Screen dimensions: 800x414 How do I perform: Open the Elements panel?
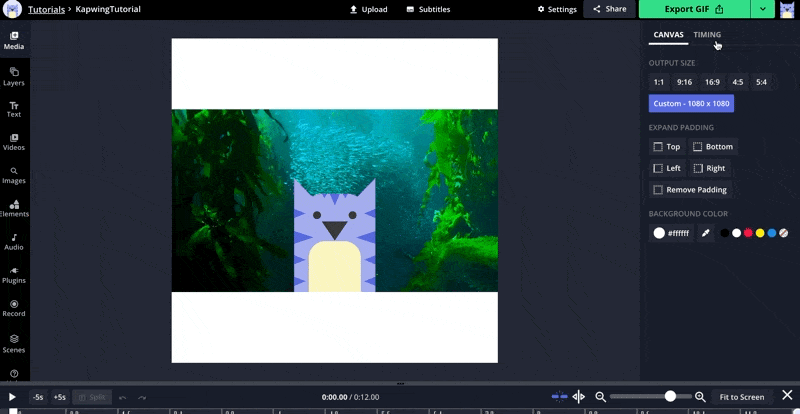(x=14, y=208)
